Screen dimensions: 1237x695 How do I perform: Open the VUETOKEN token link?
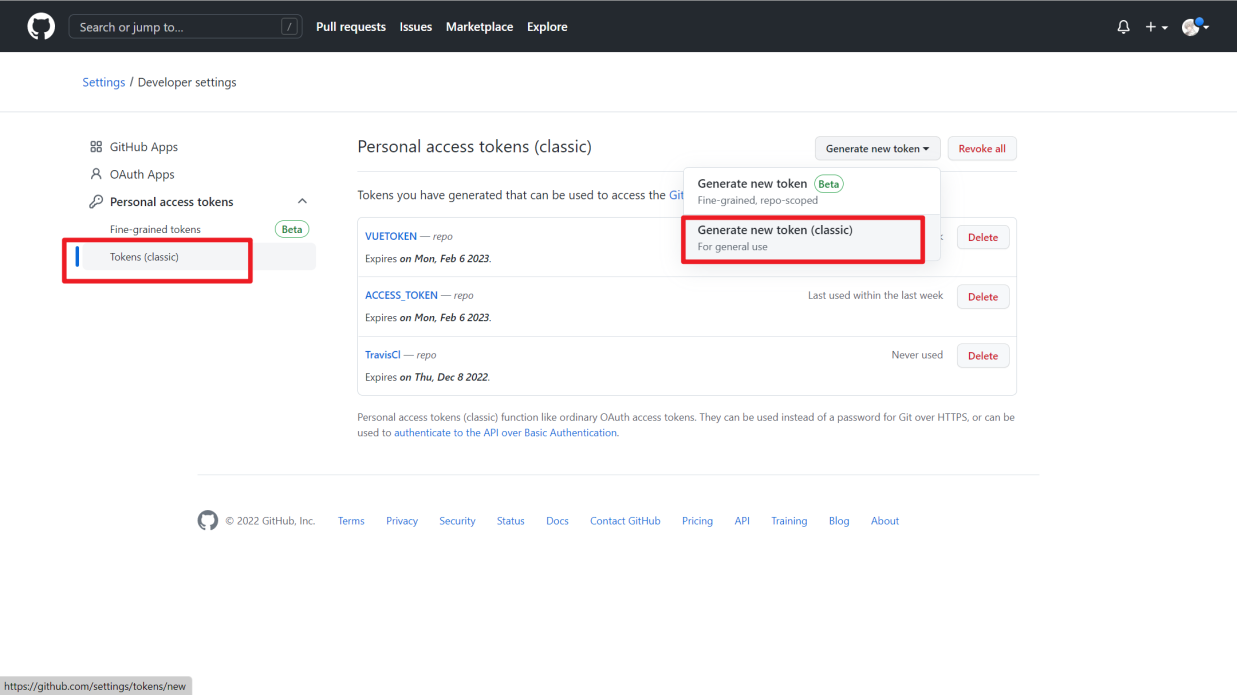tap(391, 237)
